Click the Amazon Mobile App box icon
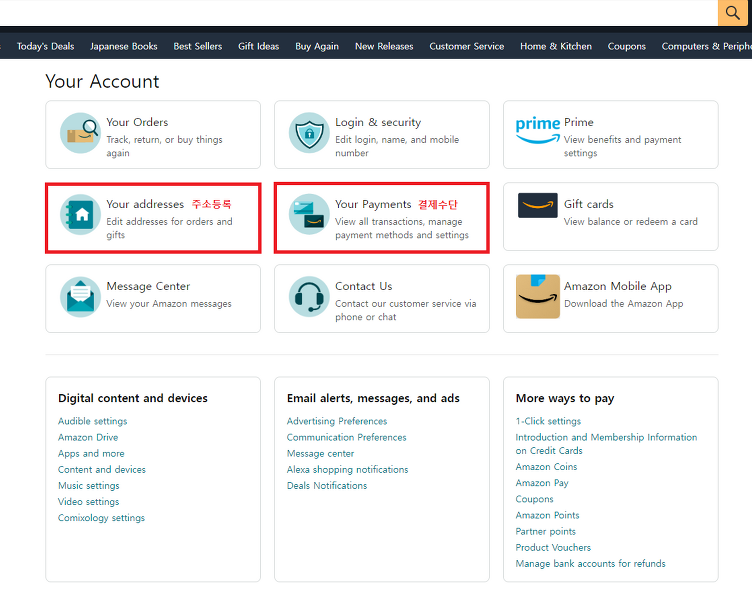This screenshot has width=752, height=600. coord(538,296)
